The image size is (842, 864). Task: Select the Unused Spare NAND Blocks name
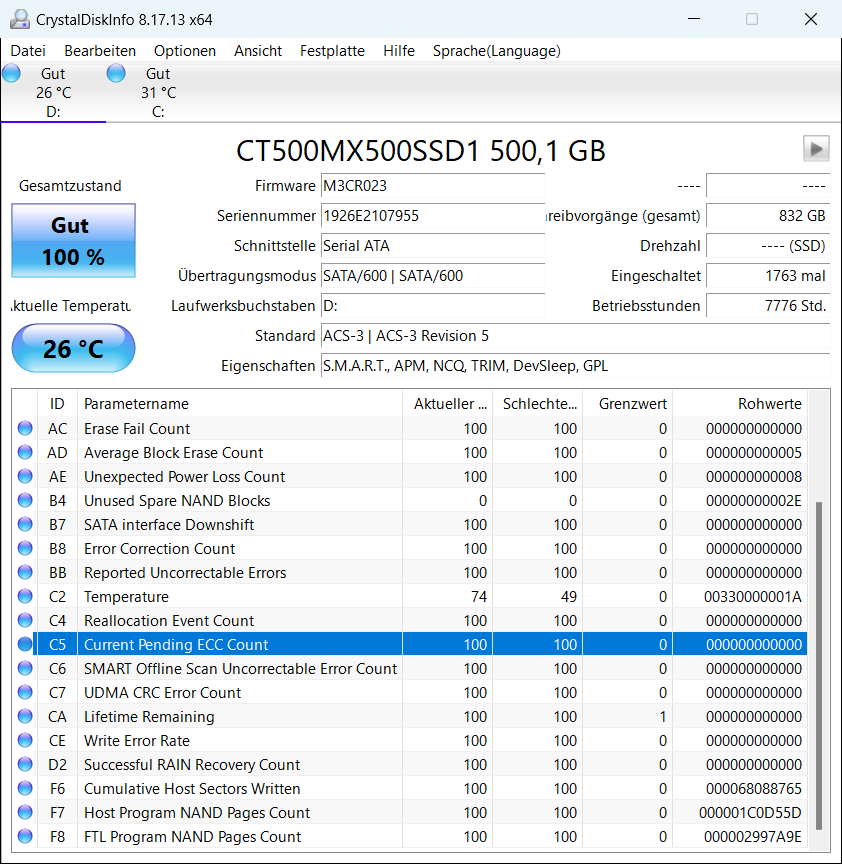(x=177, y=501)
